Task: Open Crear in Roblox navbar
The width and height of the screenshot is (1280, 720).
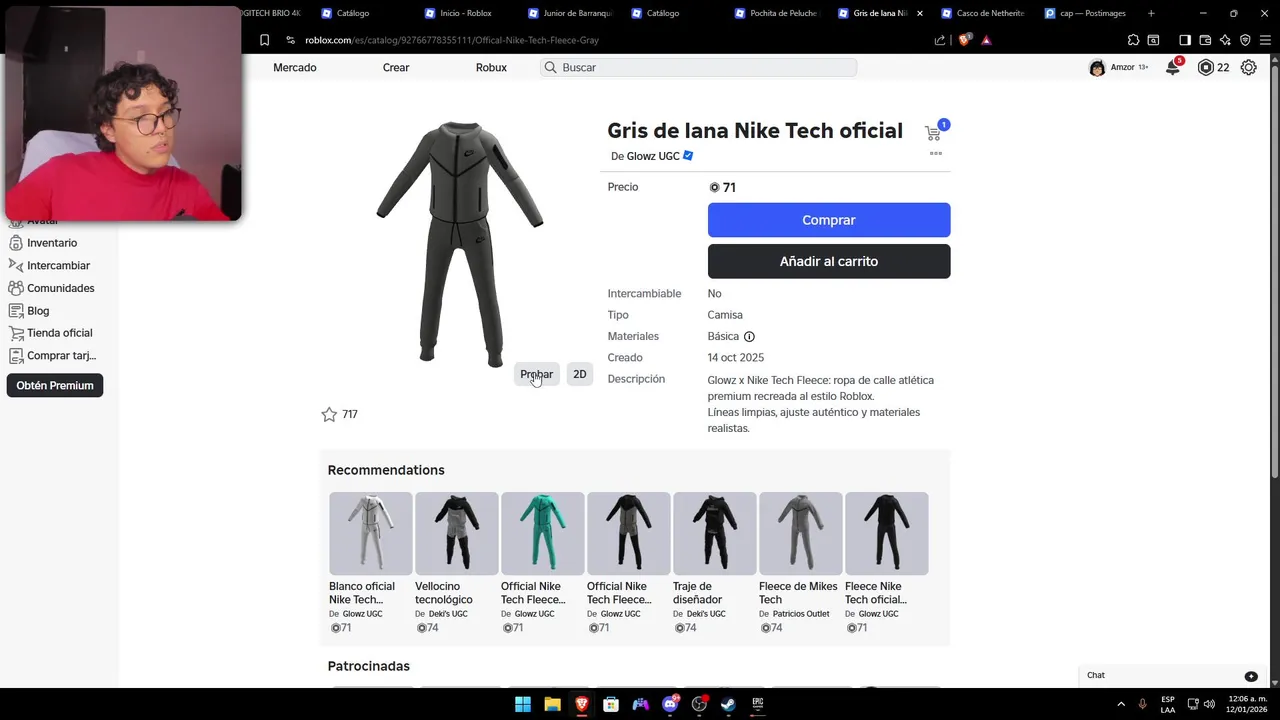Action: (396, 67)
